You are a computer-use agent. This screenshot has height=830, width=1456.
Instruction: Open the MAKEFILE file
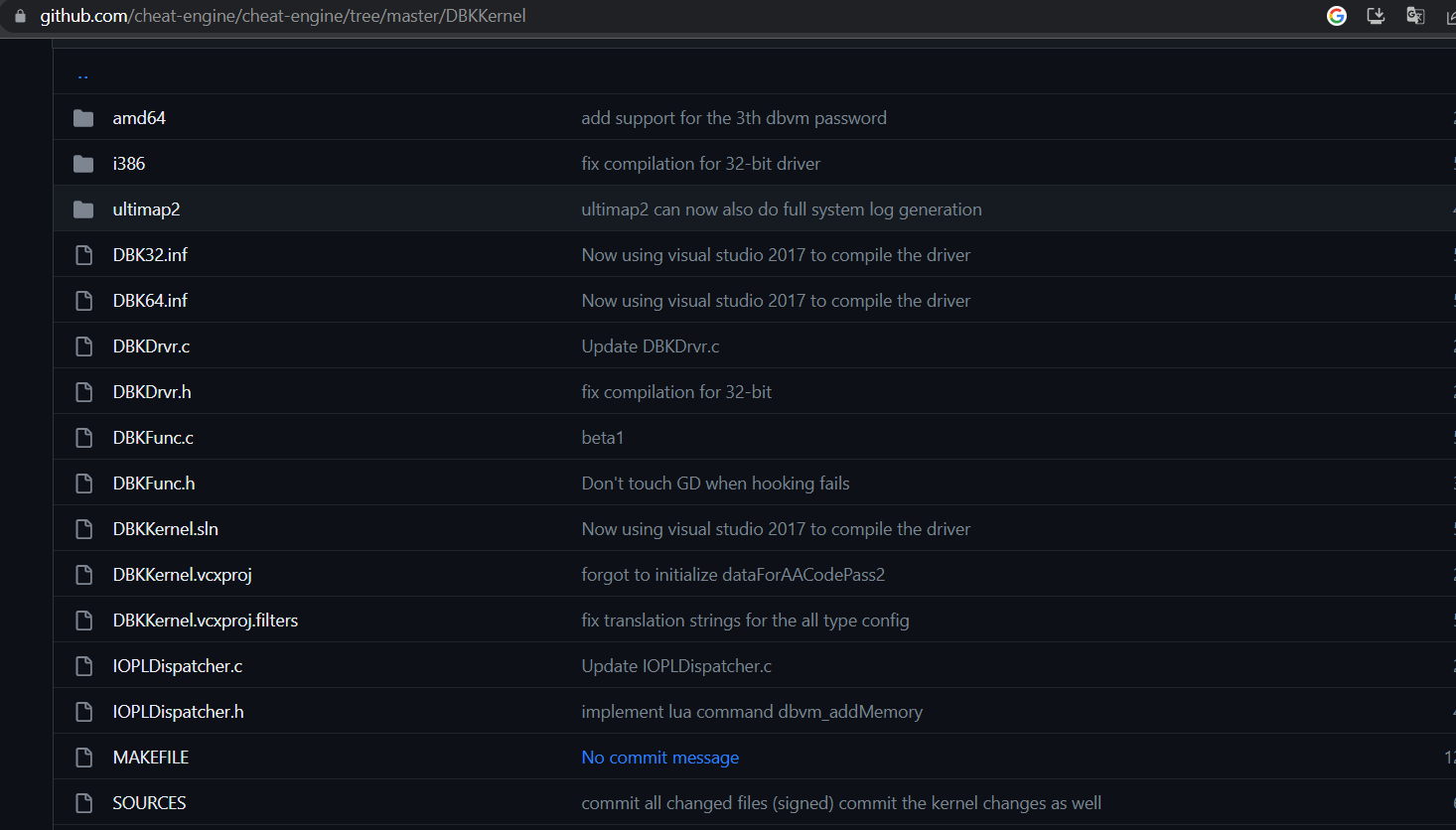point(151,758)
